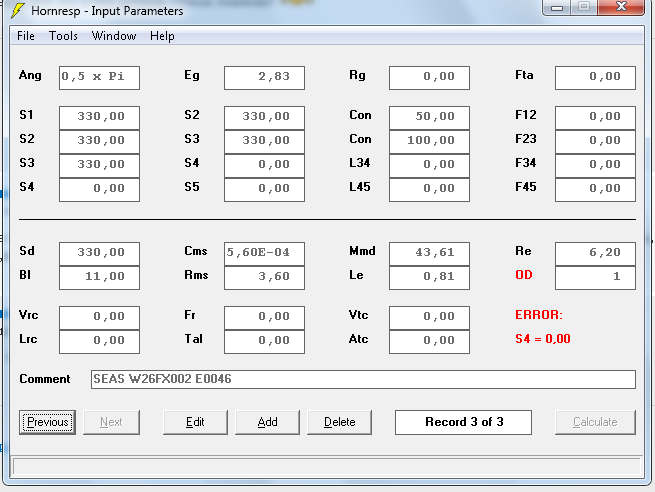Click the red OD label
The width and height of the screenshot is (655, 492).
tap(524, 275)
